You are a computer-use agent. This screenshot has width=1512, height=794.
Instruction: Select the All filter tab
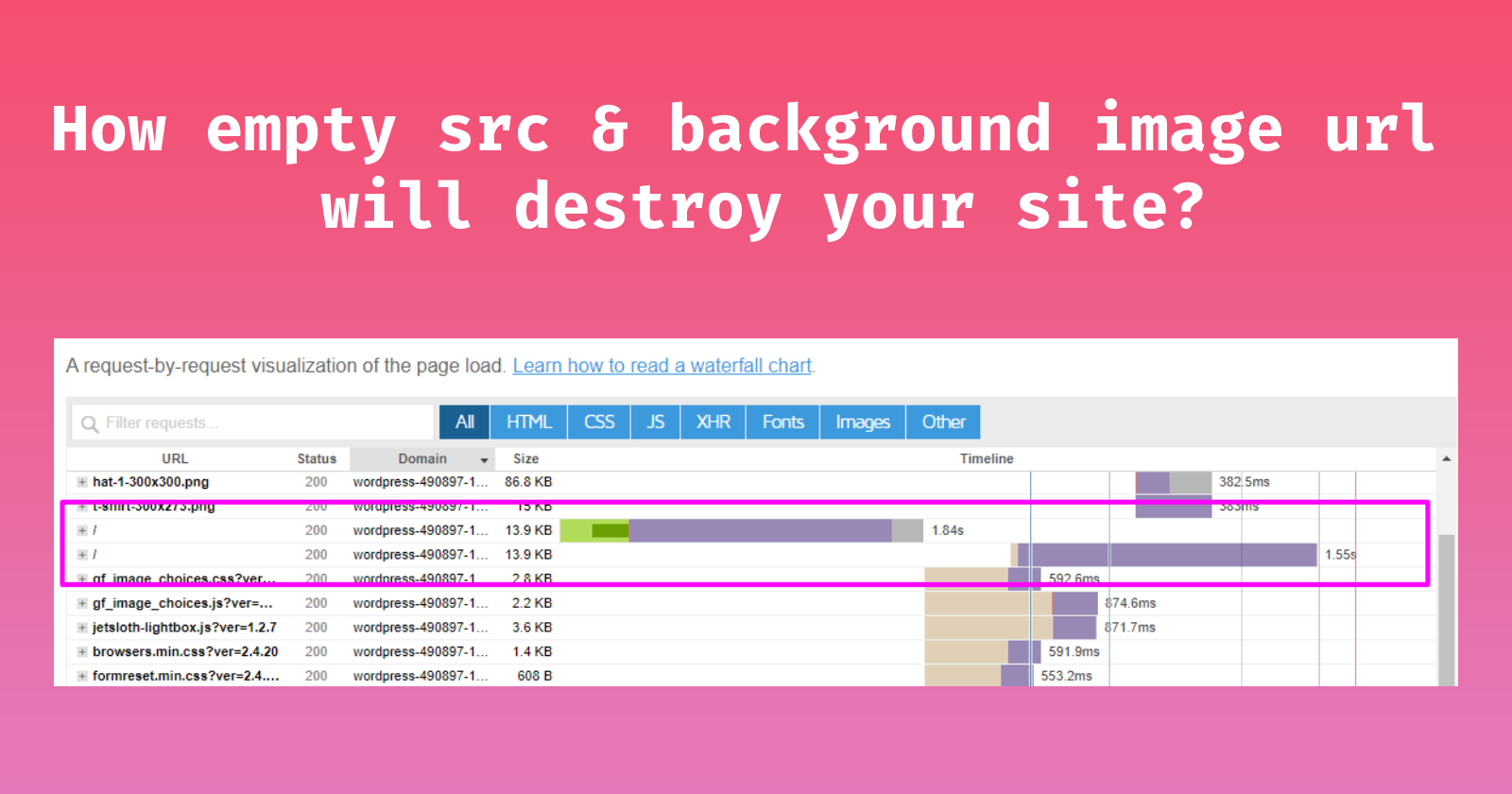[465, 423]
